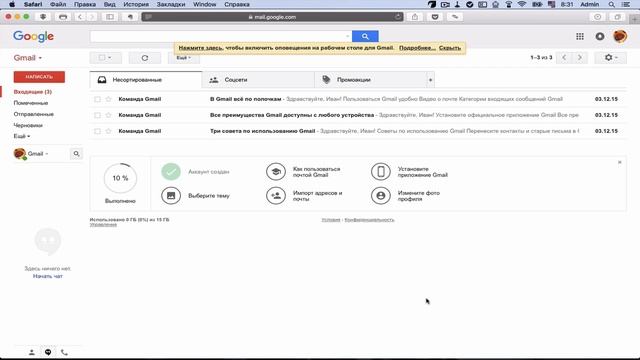The width and height of the screenshot is (640, 360).
Task: Click the 'Выберите тему' picture icon
Action: point(171,196)
